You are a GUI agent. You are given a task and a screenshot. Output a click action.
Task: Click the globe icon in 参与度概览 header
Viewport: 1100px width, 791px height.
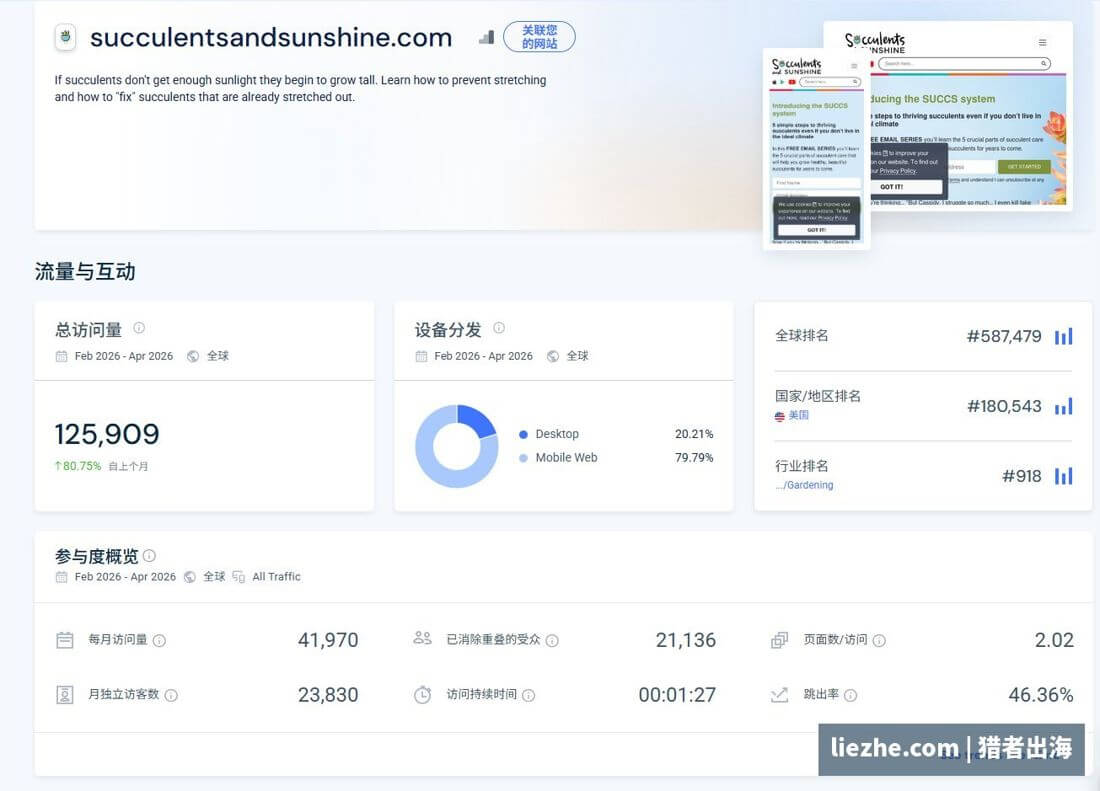click(189, 577)
